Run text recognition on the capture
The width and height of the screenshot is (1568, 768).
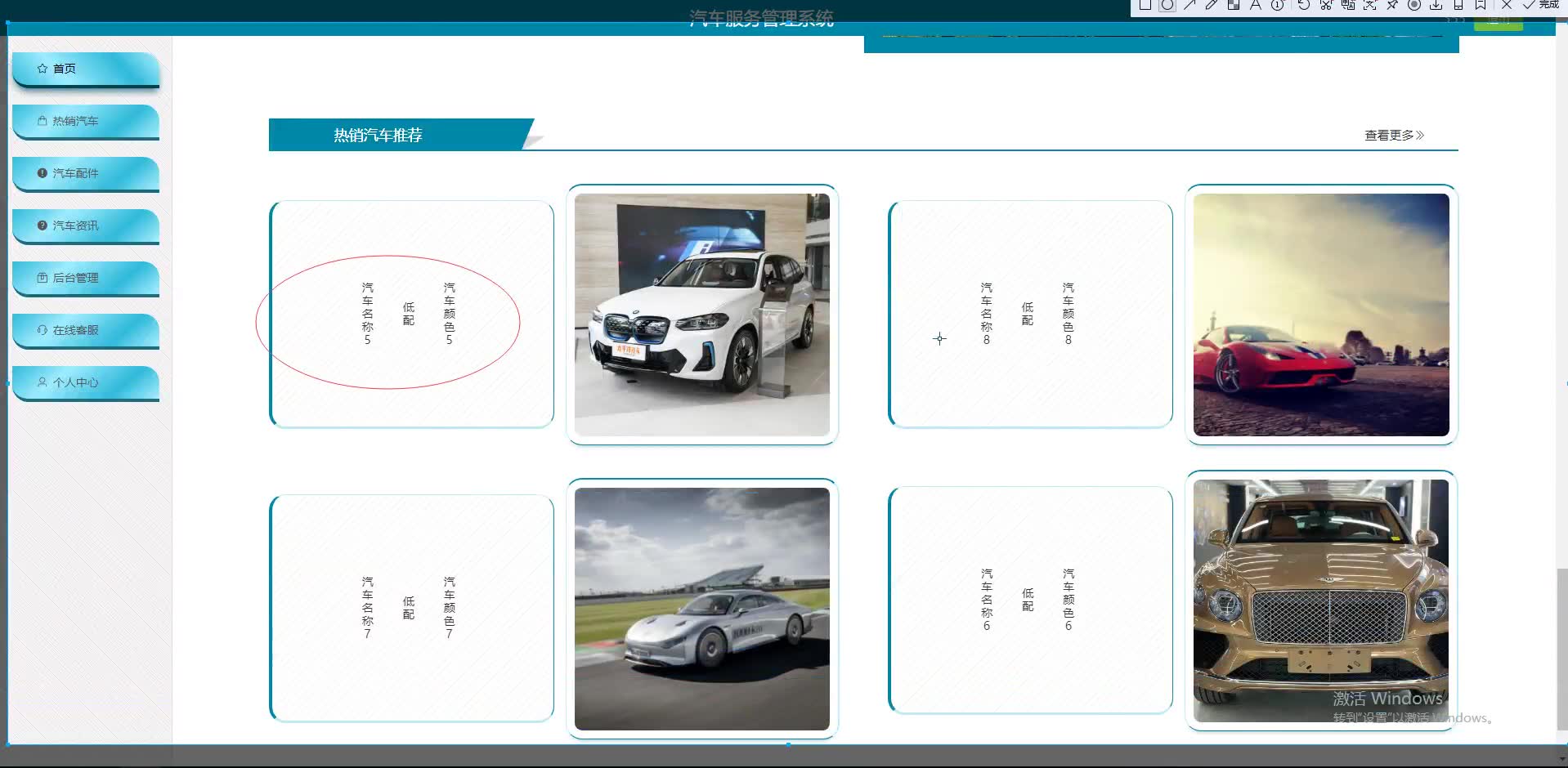pyautogui.click(x=1369, y=5)
